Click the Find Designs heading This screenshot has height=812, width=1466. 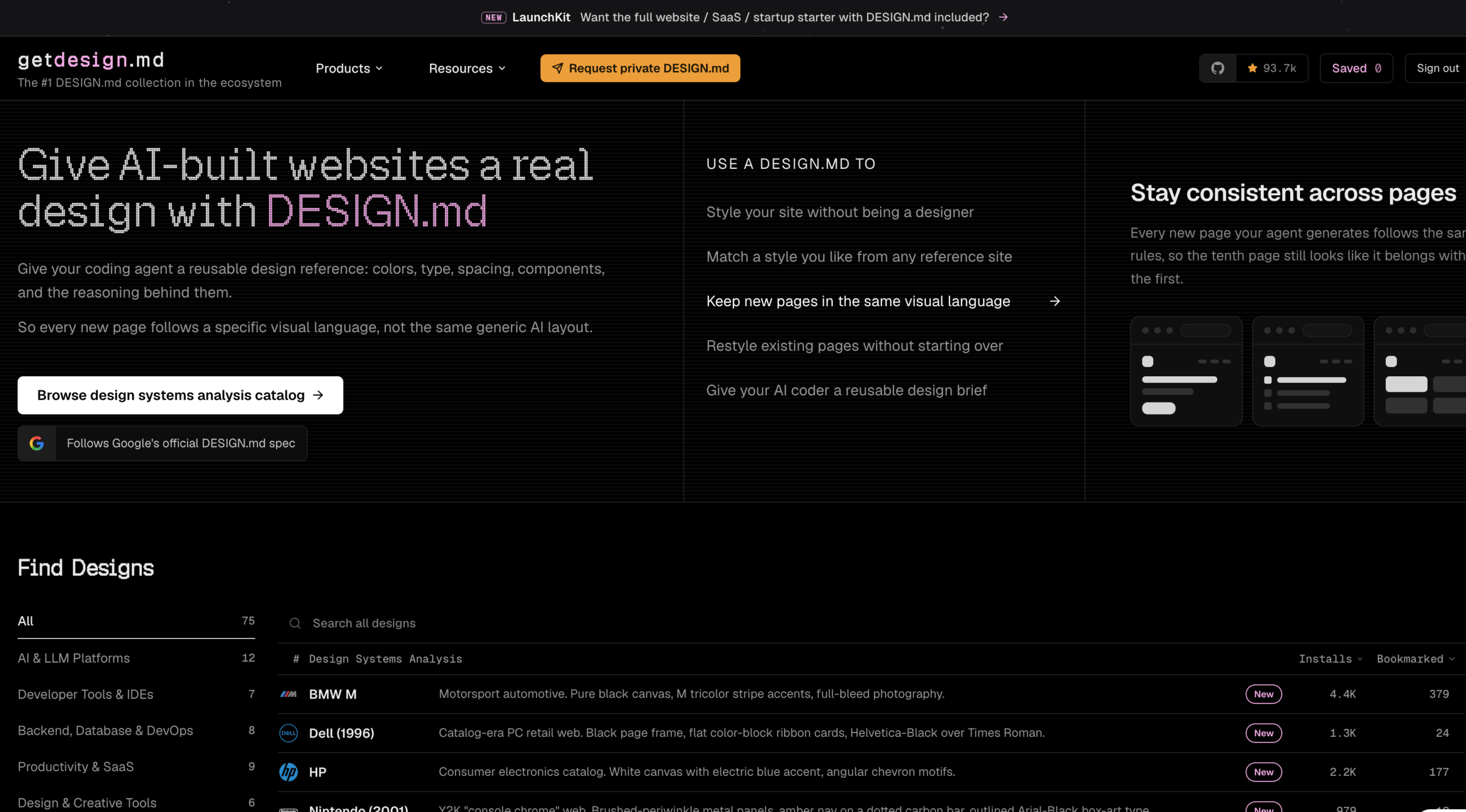(x=86, y=568)
